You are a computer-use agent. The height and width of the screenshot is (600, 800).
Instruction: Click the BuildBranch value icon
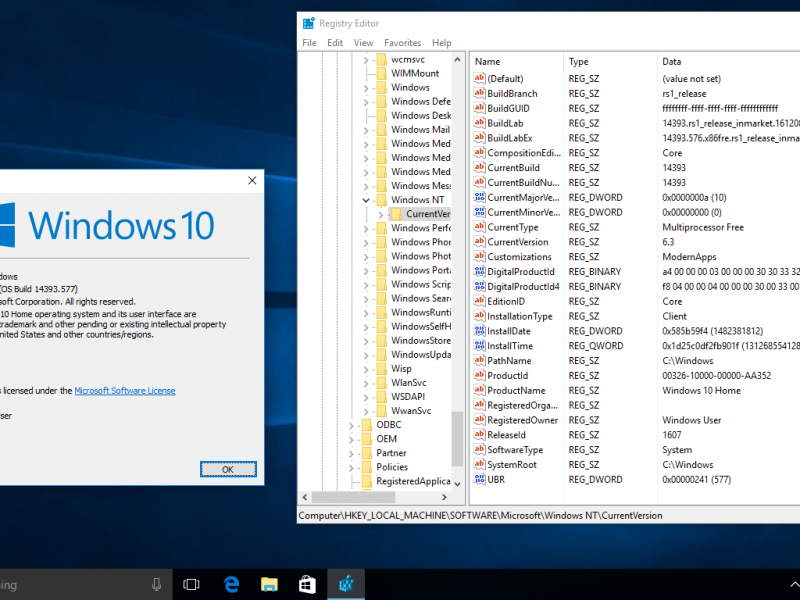(479, 93)
